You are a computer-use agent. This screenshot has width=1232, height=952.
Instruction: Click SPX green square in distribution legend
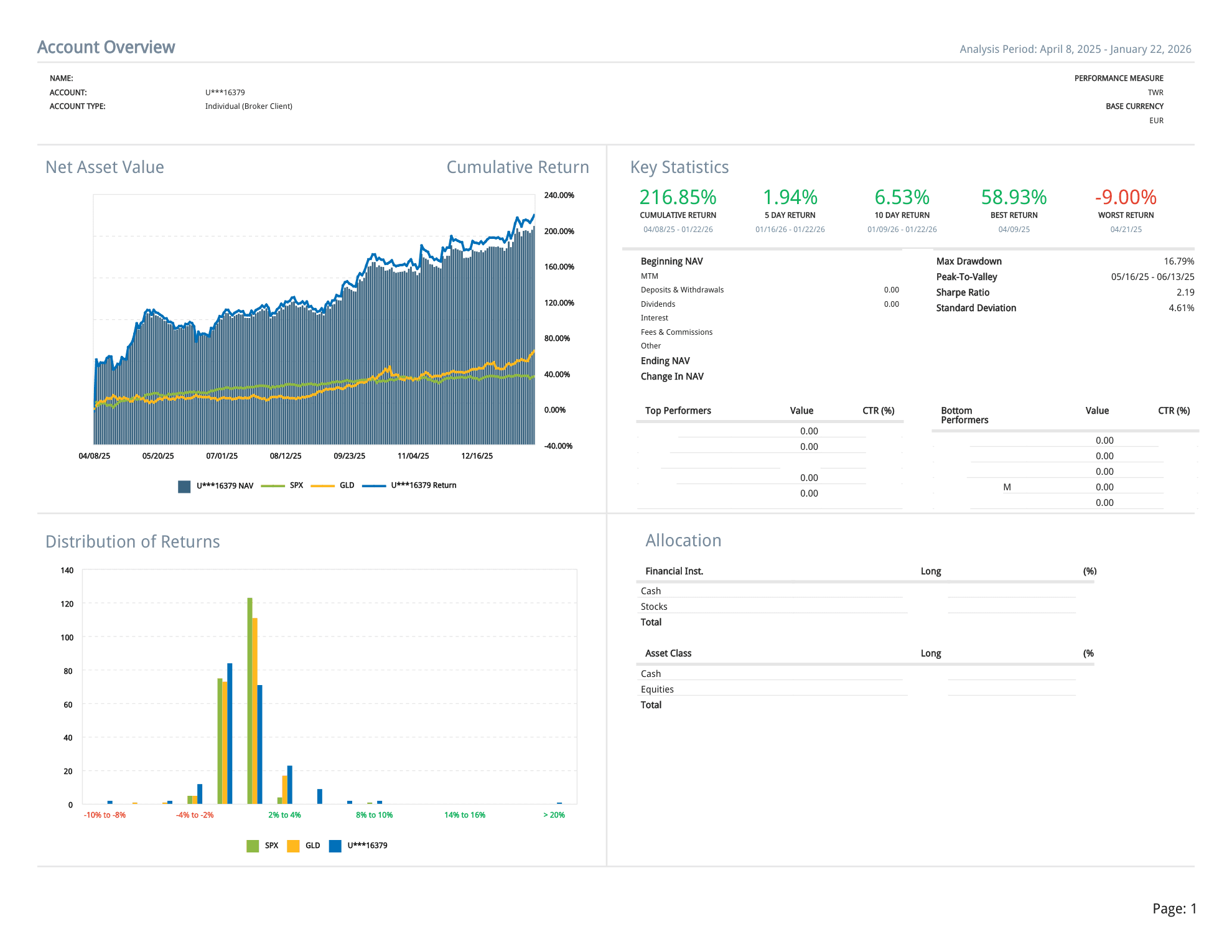(x=253, y=846)
